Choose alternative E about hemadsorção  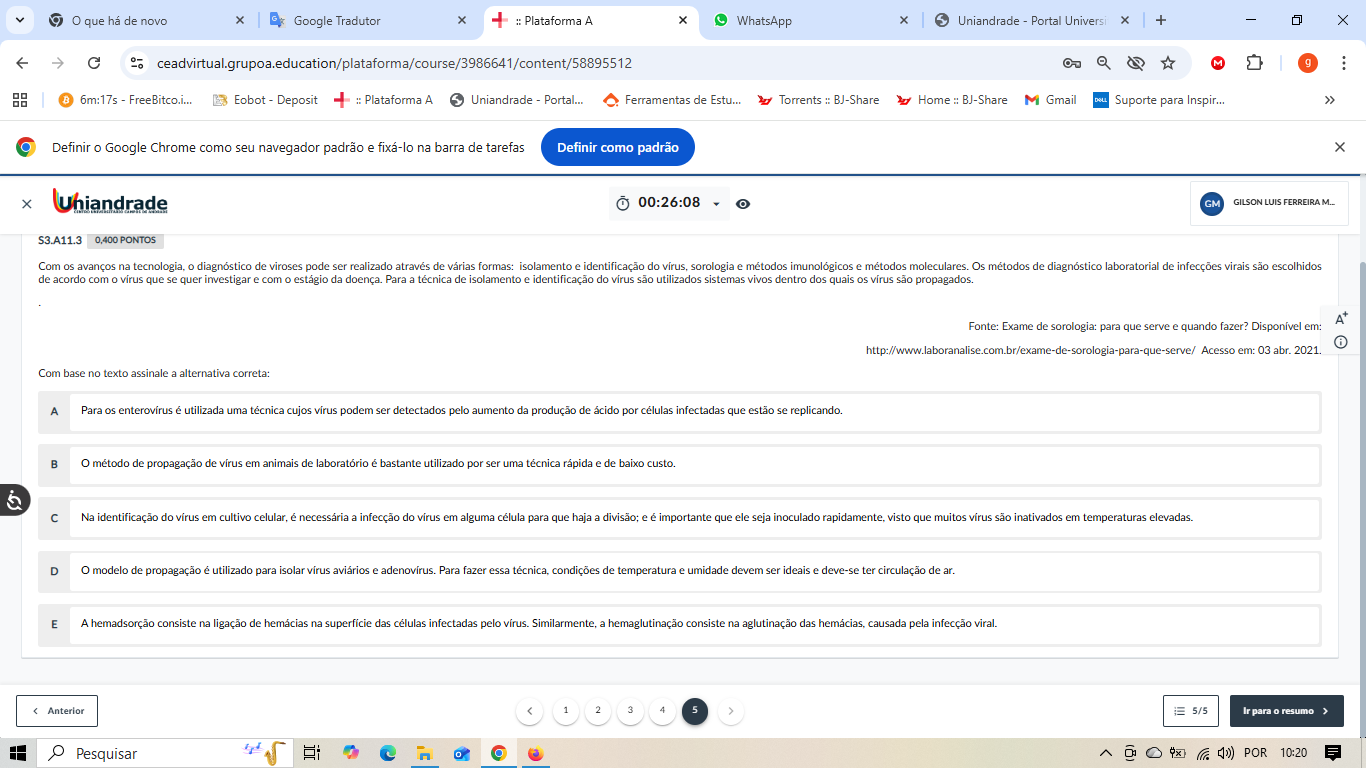[x=54, y=624]
